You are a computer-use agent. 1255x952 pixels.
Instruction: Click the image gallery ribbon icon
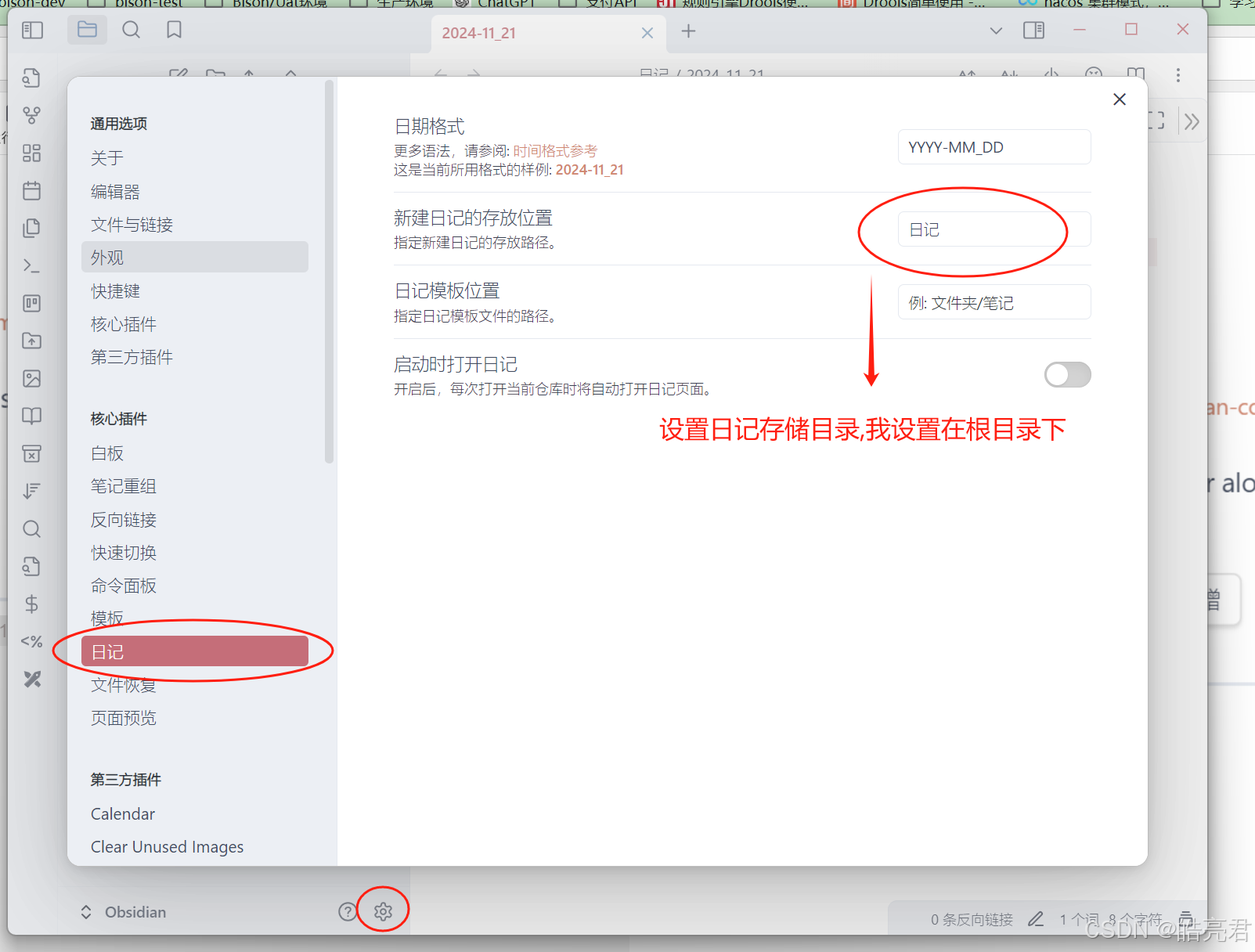[x=31, y=379]
